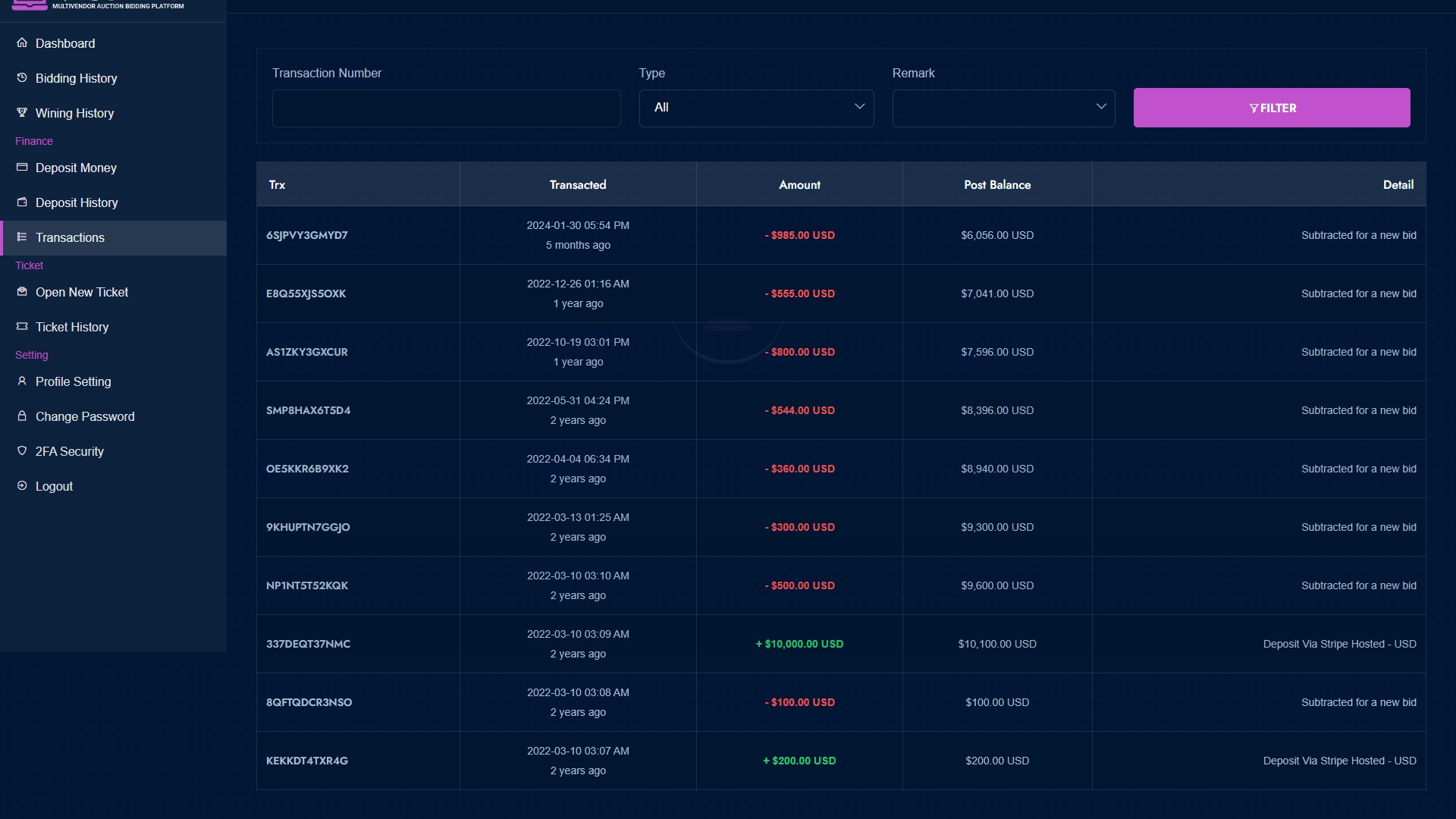The width and height of the screenshot is (1456, 819).
Task: Focus the Transaction Number input field
Action: (446, 108)
